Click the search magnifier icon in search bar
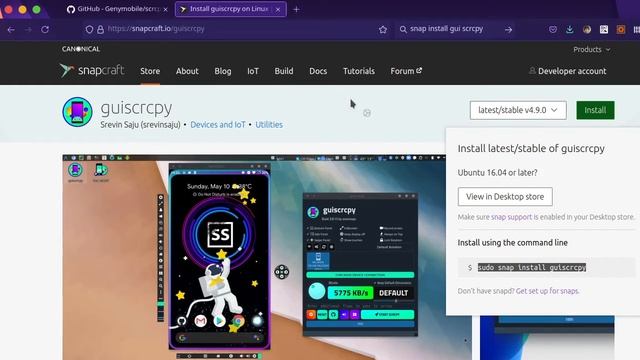Image resolution: width=640 pixels, height=360 pixels. [403, 29]
